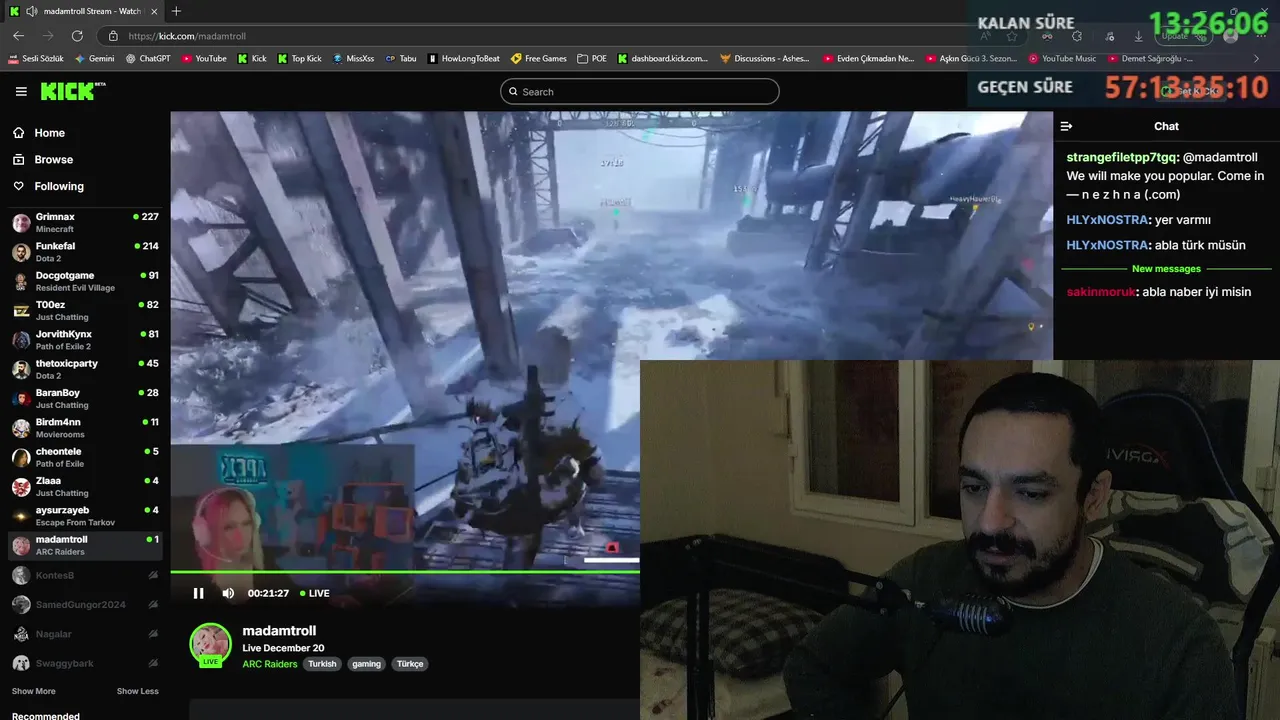Open BaranBoy channel in sidebar
The width and height of the screenshot is (1280, 720).
pos(84,398)
